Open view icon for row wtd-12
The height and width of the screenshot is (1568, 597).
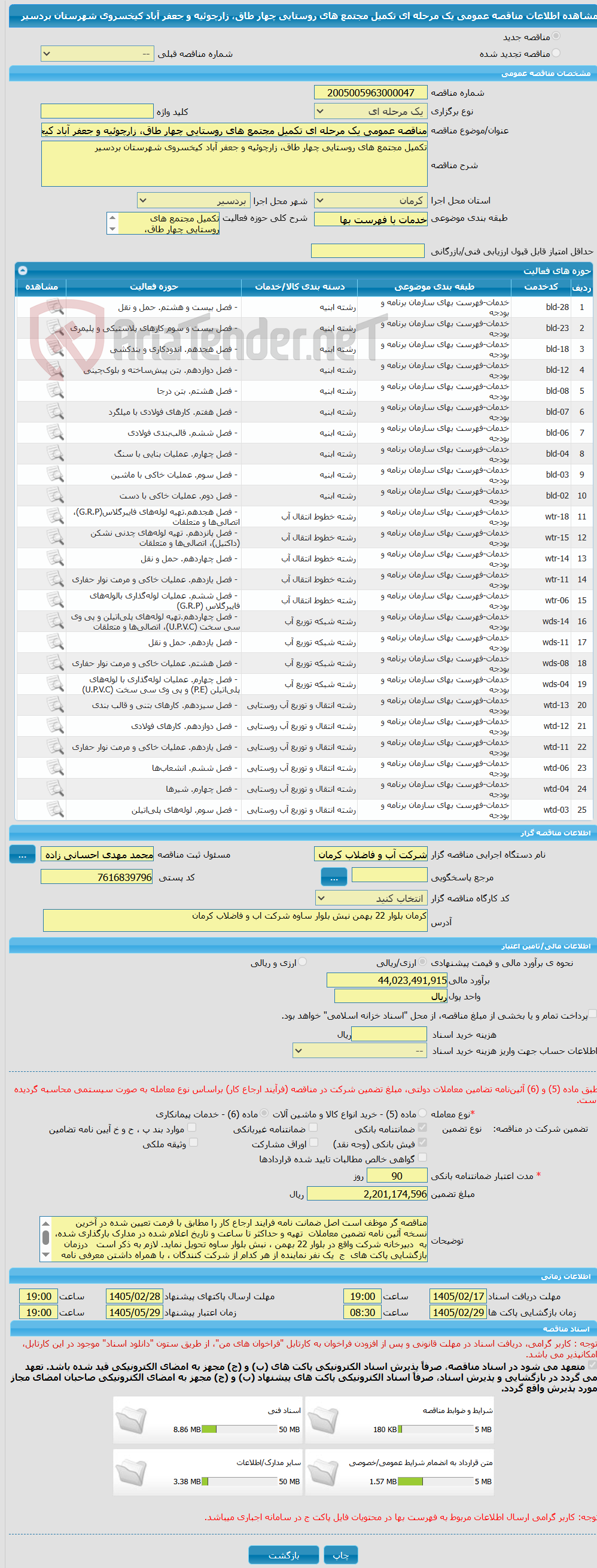56,726
